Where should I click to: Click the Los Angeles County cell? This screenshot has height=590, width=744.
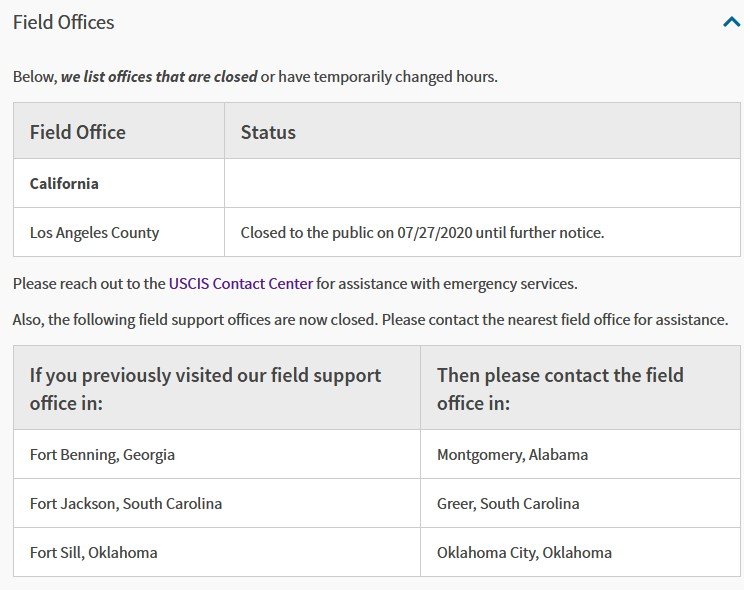(x=119, y=232)
